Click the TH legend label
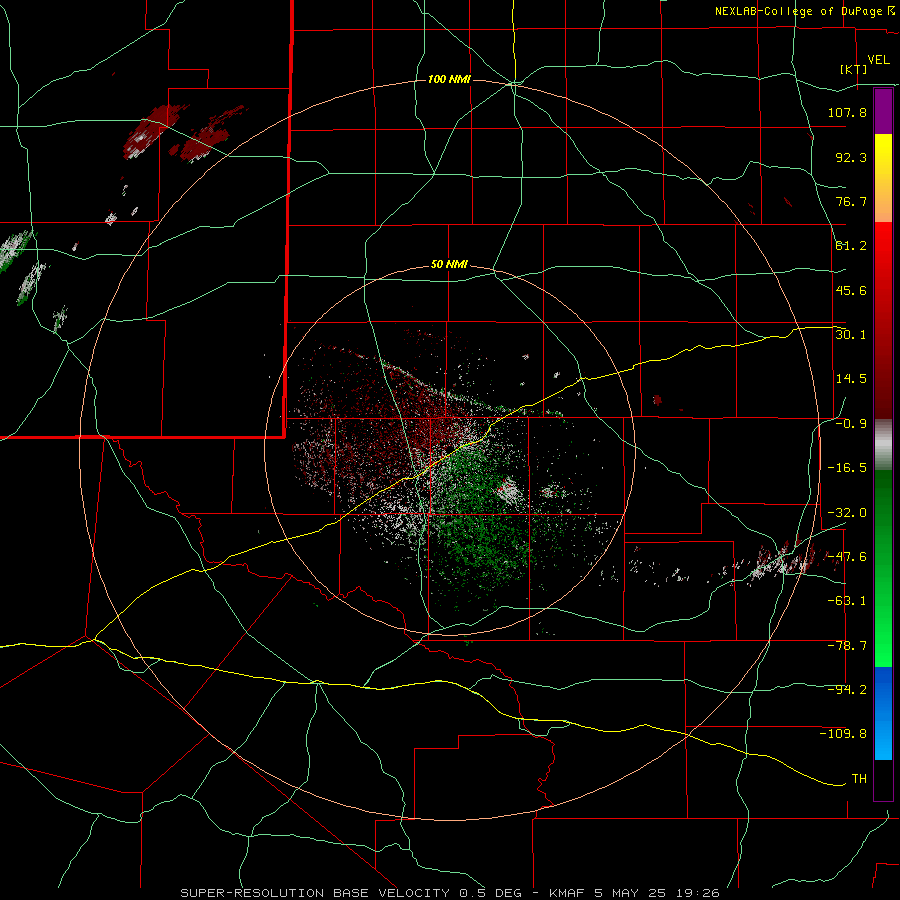 859,778
